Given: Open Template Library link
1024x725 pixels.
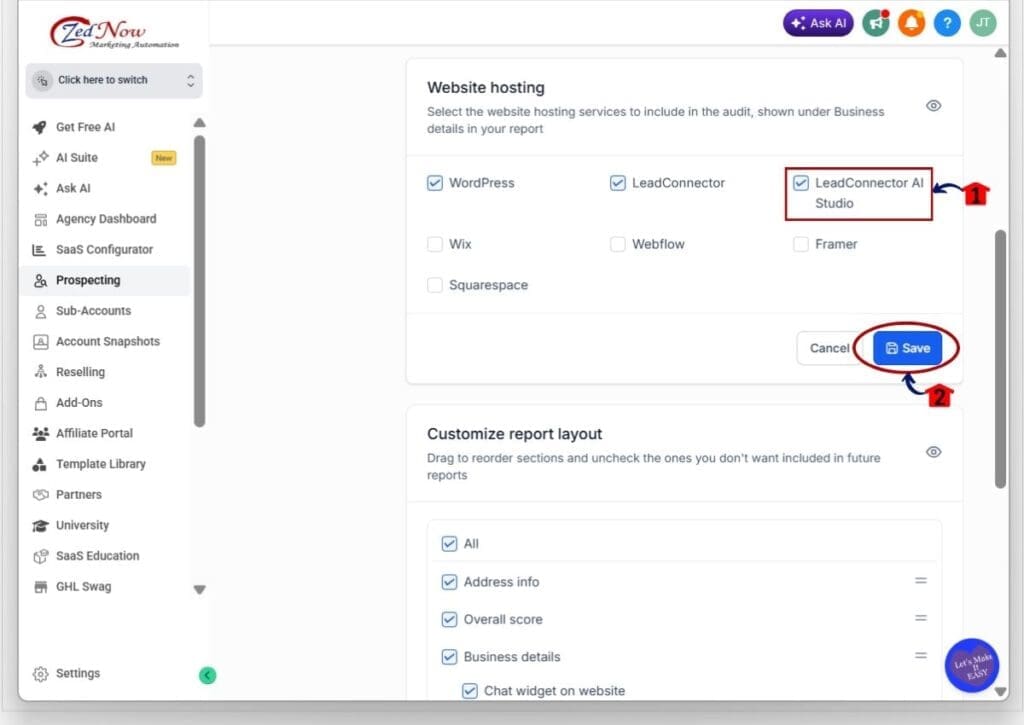Looking at the screenshot, I should tap(101, 464).
